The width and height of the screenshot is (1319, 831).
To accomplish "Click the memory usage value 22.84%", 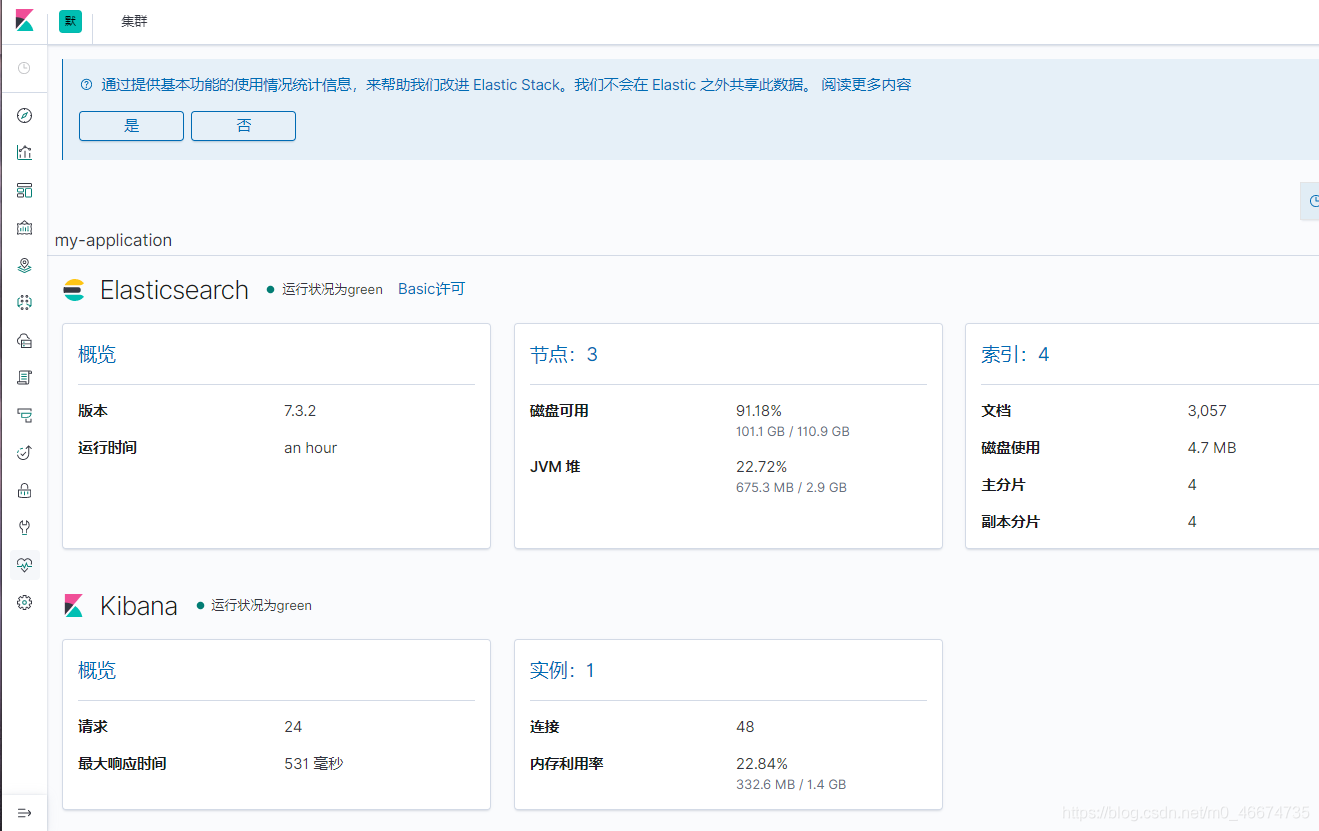I will [x=762, y=764].
